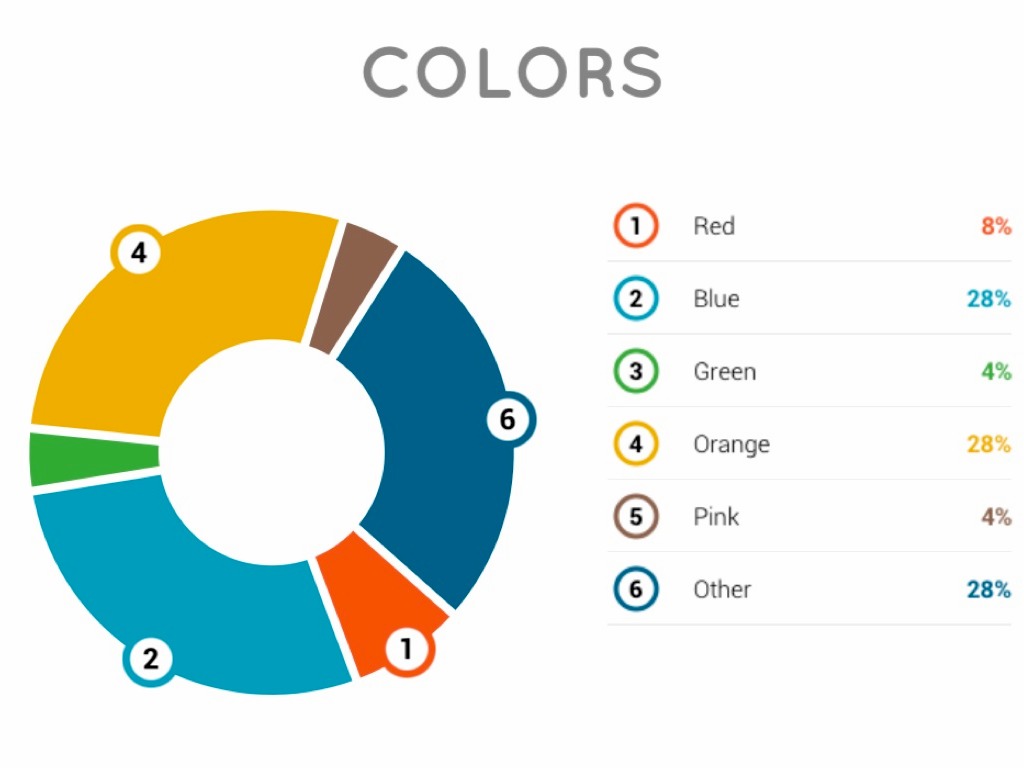Screen dimensions: 1024x768
Task: Select the number 6 badge beside Other in legend
Action: point(635,589)
